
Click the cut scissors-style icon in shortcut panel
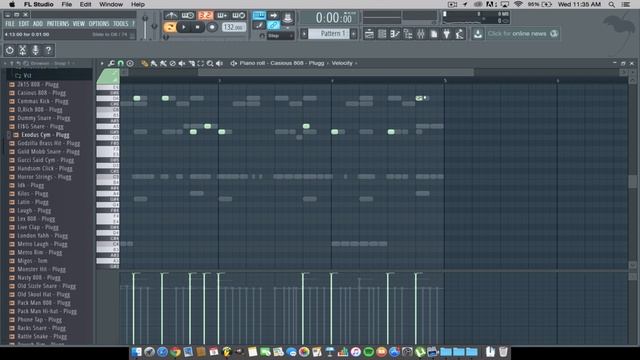[x=22, y=50]
